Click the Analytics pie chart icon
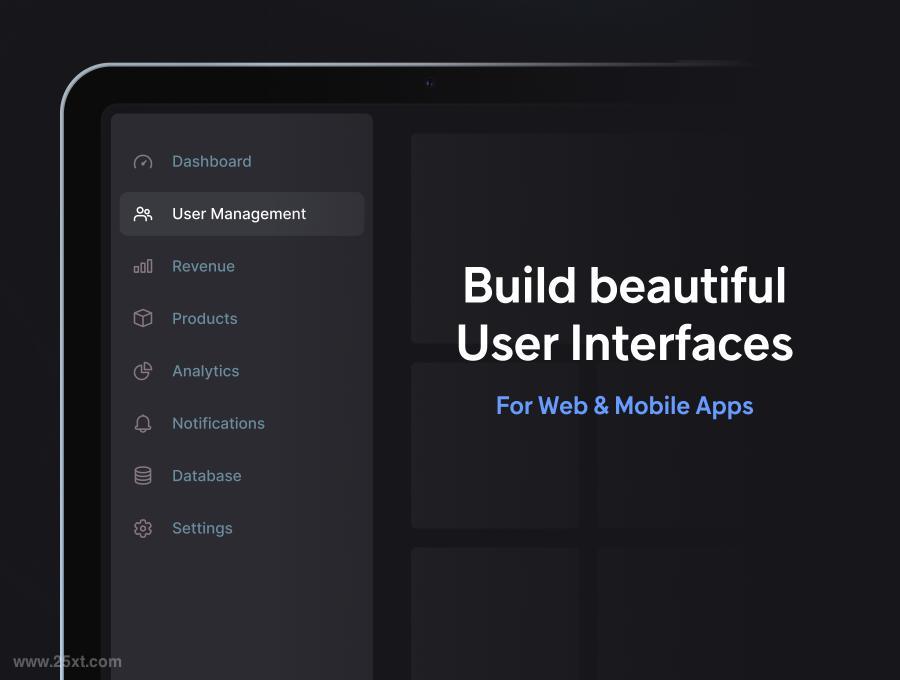900x680 pixels. pyautogui.click(x=143, y=371)
